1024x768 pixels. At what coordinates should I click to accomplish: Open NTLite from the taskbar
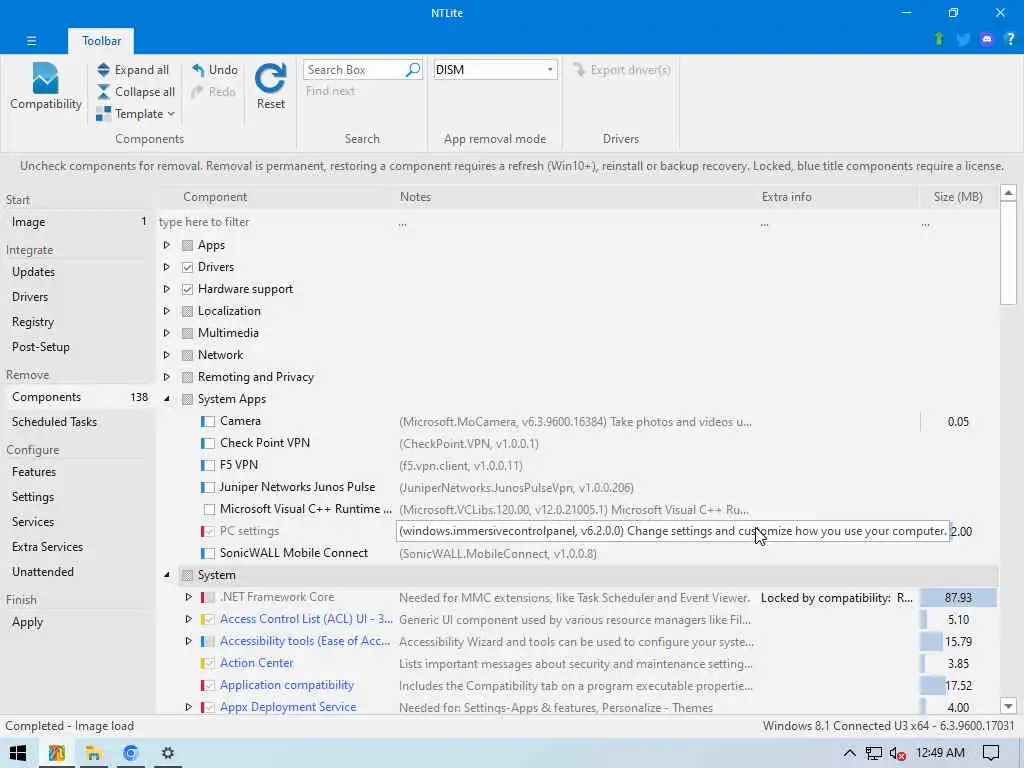click(x=56, y=753)
